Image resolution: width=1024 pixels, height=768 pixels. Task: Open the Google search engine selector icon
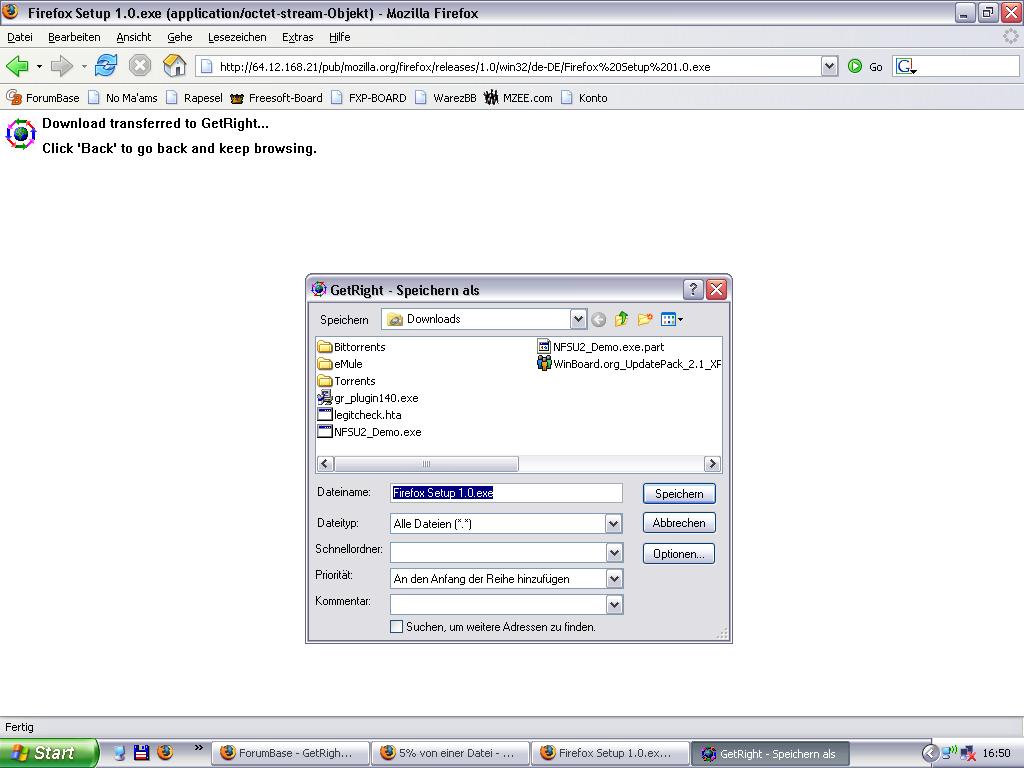point(906,66)
